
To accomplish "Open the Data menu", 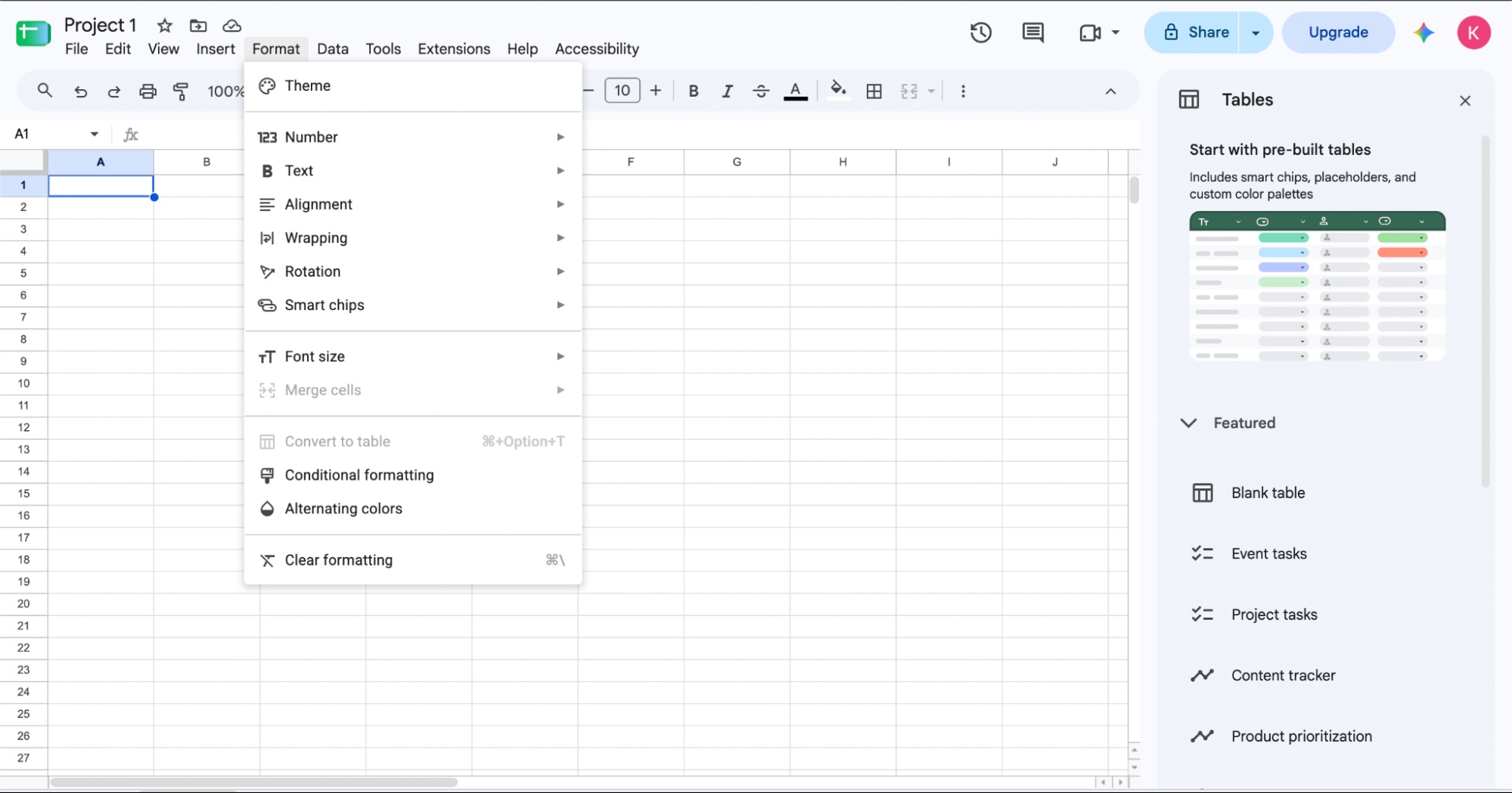I will (x=333, y=49).
